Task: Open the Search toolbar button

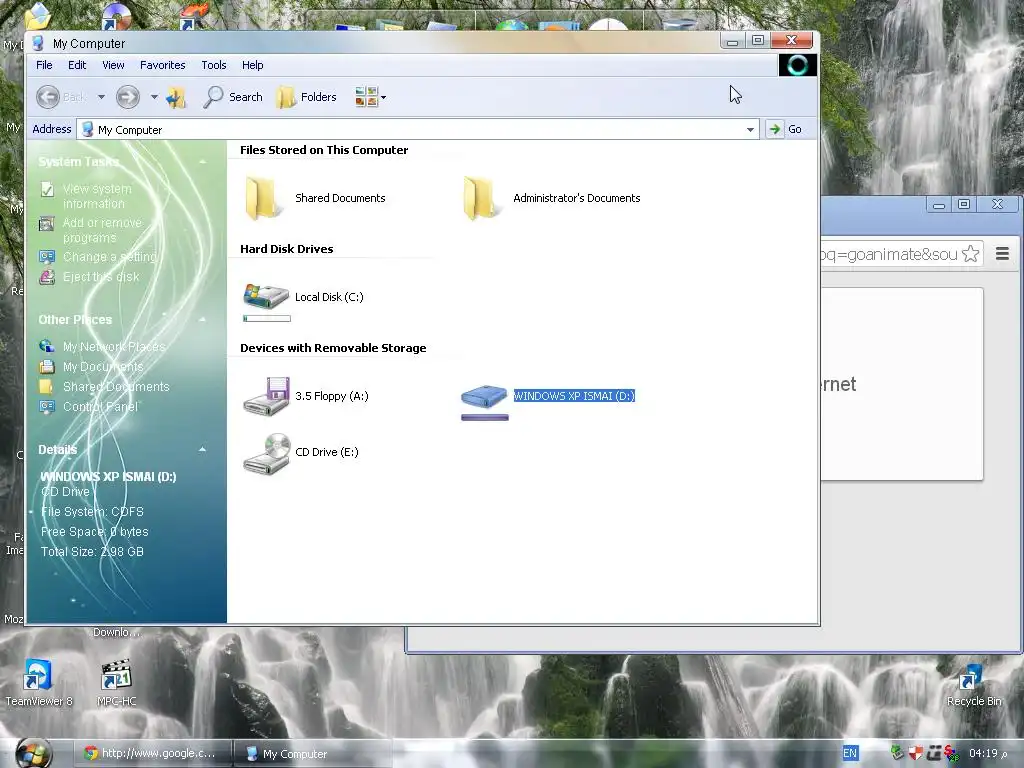Action: tap(232, 97)
